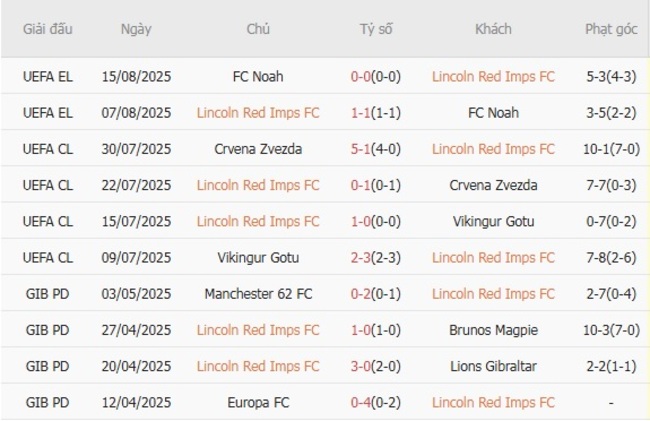Click the 'Giải đấu' column header
Viewport: 650px width, 421px height.
(49, 29)
